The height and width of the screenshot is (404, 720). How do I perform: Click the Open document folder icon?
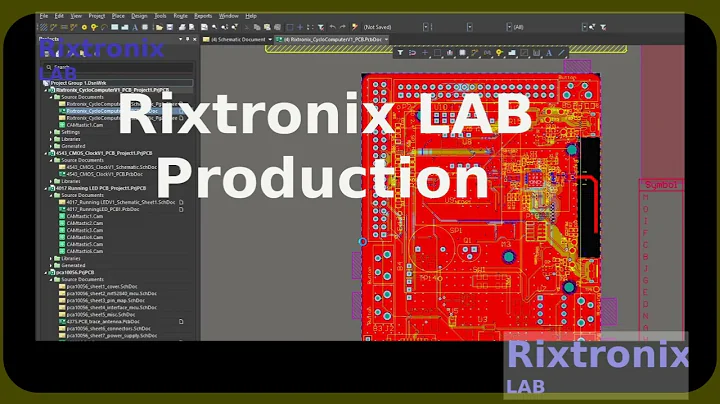coord(159,27)
